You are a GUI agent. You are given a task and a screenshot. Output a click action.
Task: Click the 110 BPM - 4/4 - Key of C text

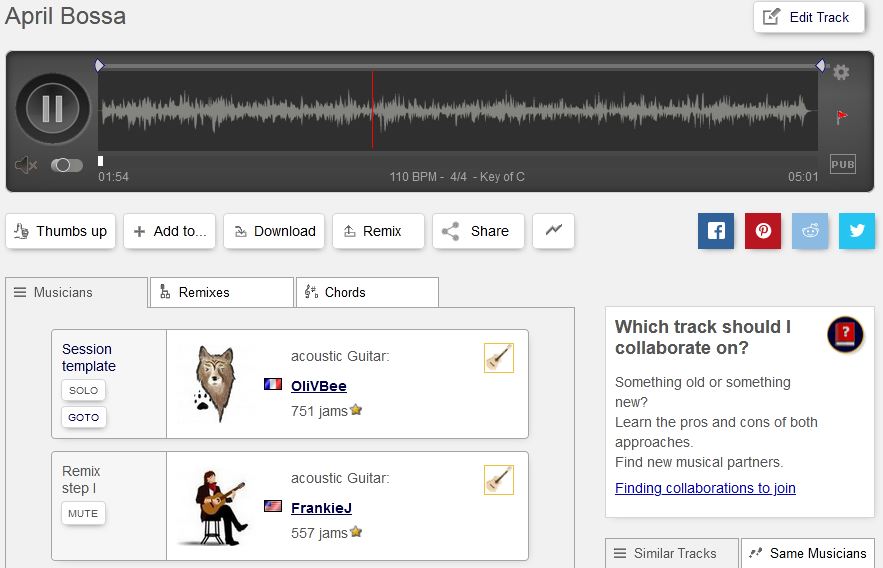point(457,177)
